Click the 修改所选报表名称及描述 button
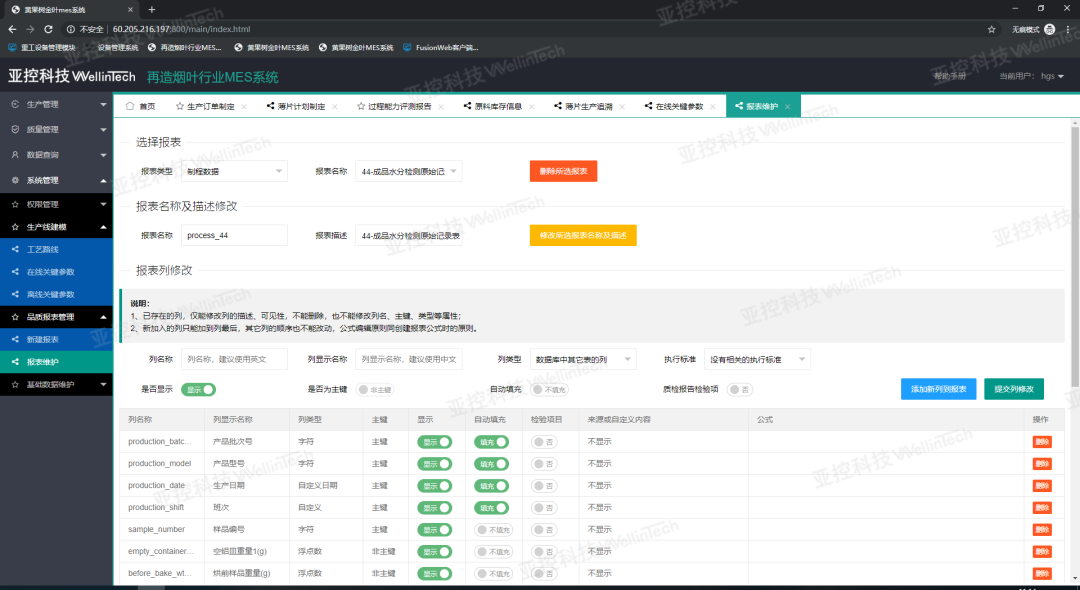Screen dimensions: 1080x590 pos(583,235)
